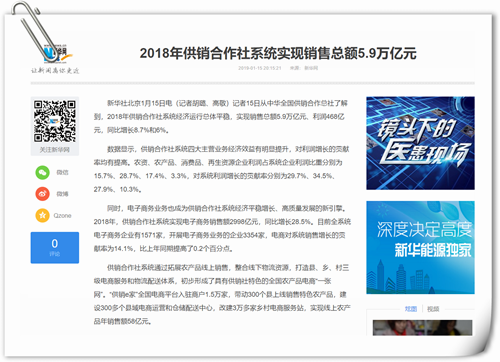Click the Weibo share icon
The height and width of the screenshot is (362, 500).
tap(43, 194)
